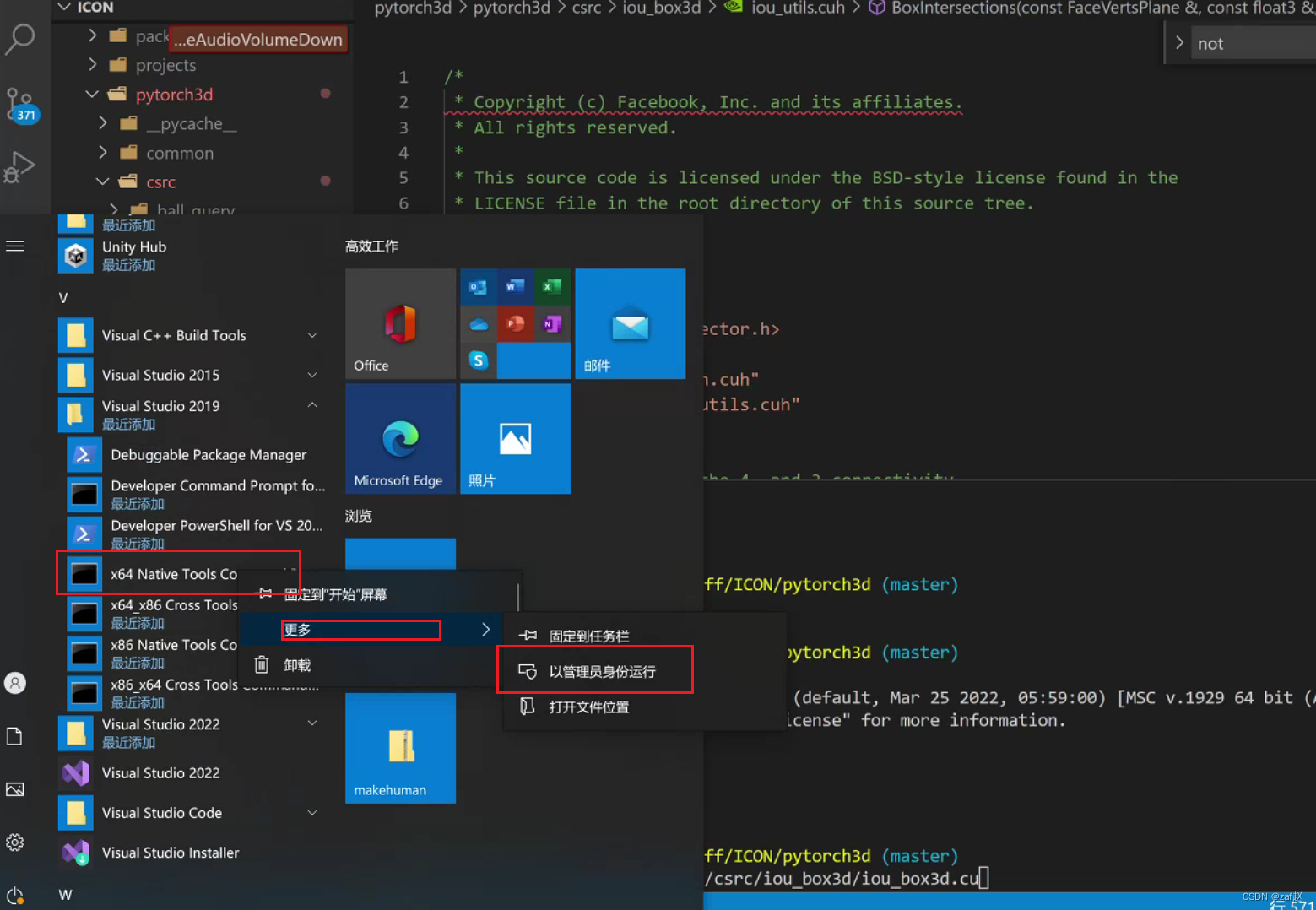1316x910 pixels.
Task: Launch Unity Hub from the Start menu
Action: [133, 246]
